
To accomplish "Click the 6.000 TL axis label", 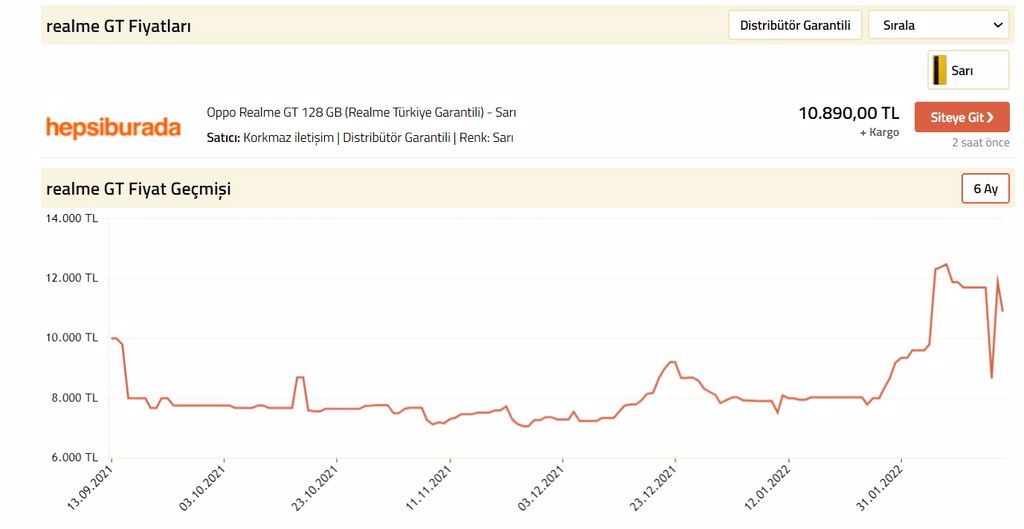I will coord(74,457).
